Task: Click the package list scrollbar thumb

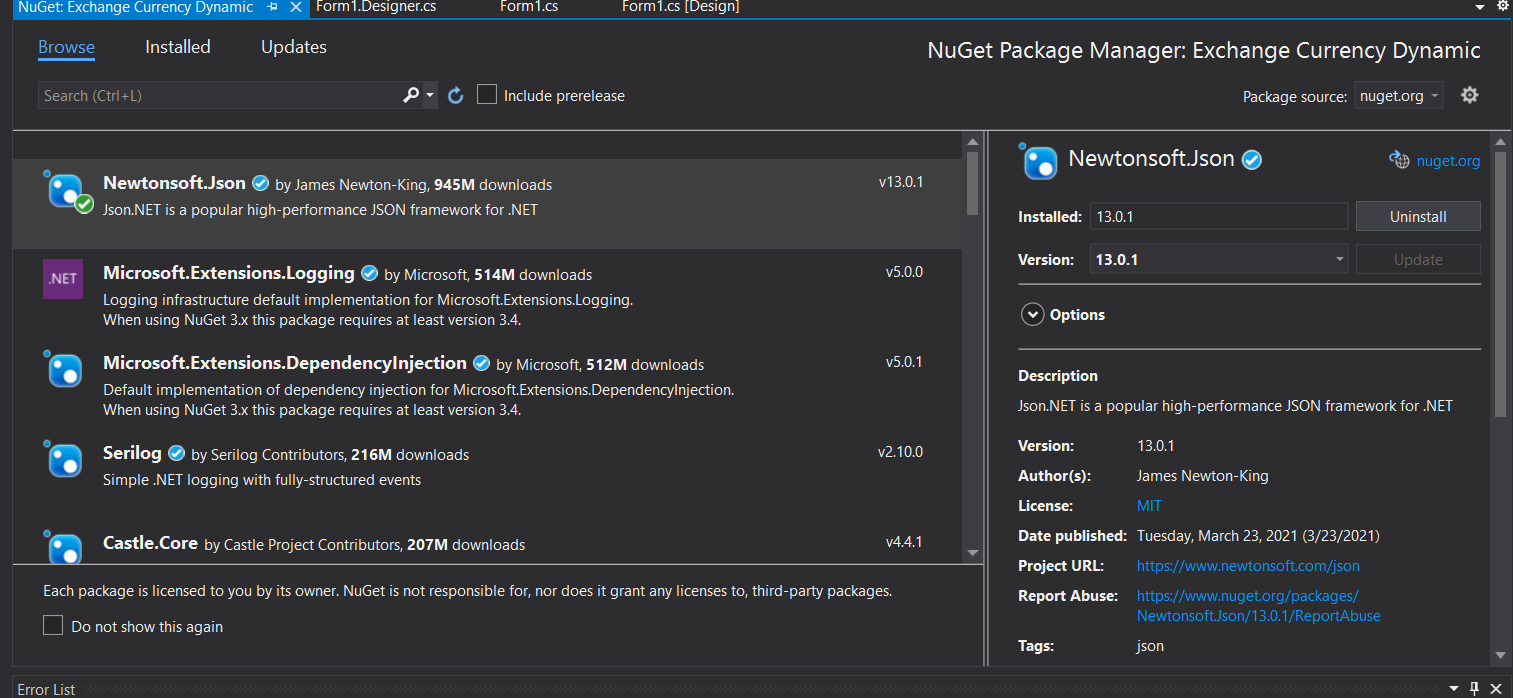Action: tap(973, 183)
